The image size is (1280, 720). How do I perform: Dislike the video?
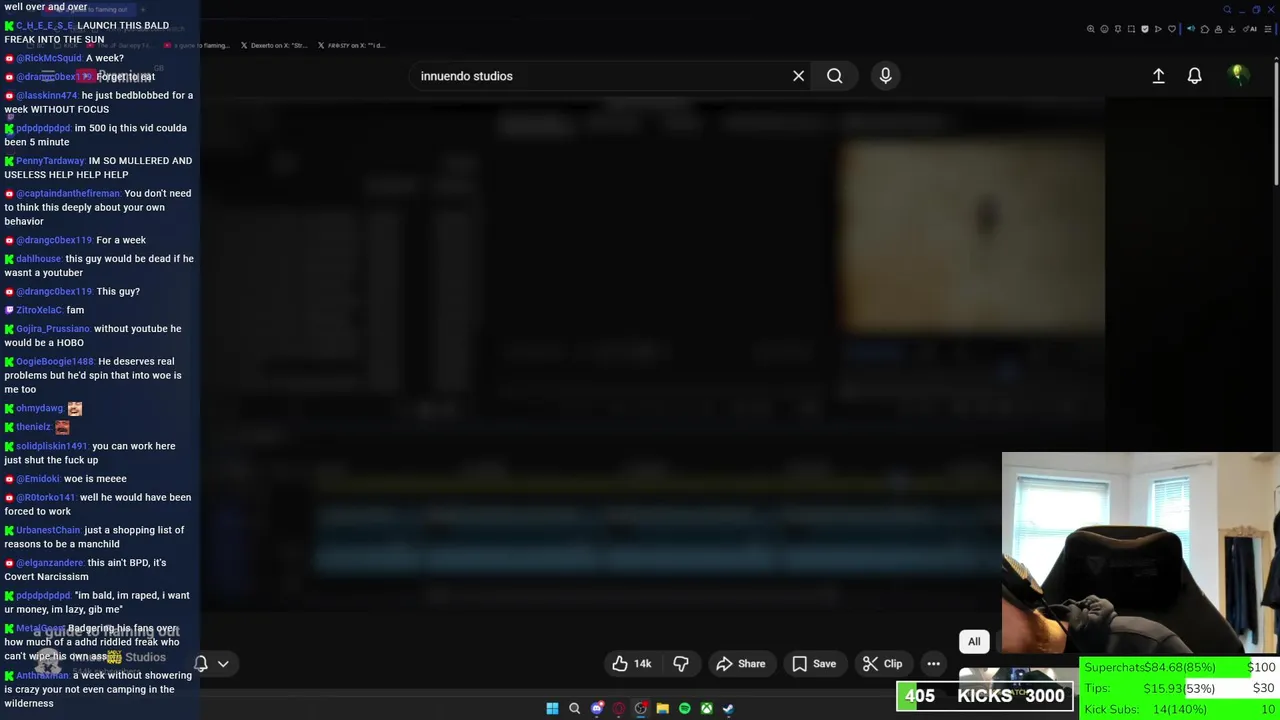click(681, 664)
